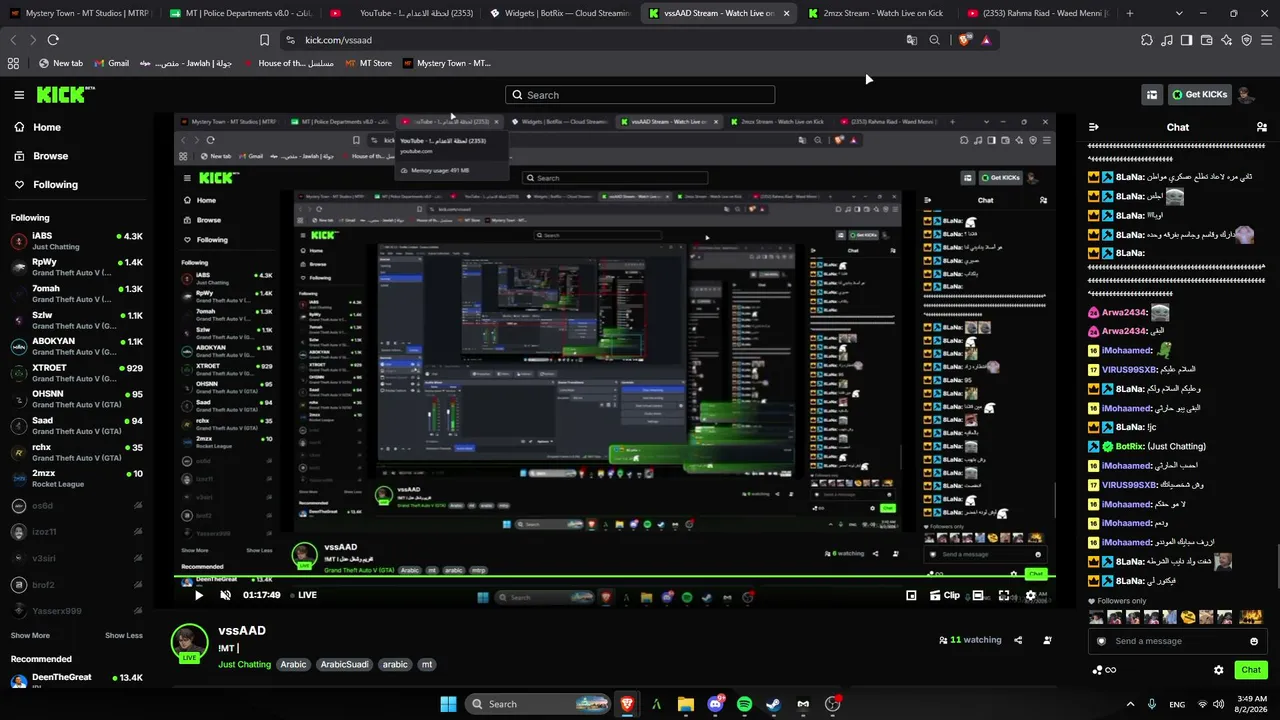Switch to the Rahma Riad YouTube tab
This screenshot has height=720, width=1280.
[x=1038, y=13]
